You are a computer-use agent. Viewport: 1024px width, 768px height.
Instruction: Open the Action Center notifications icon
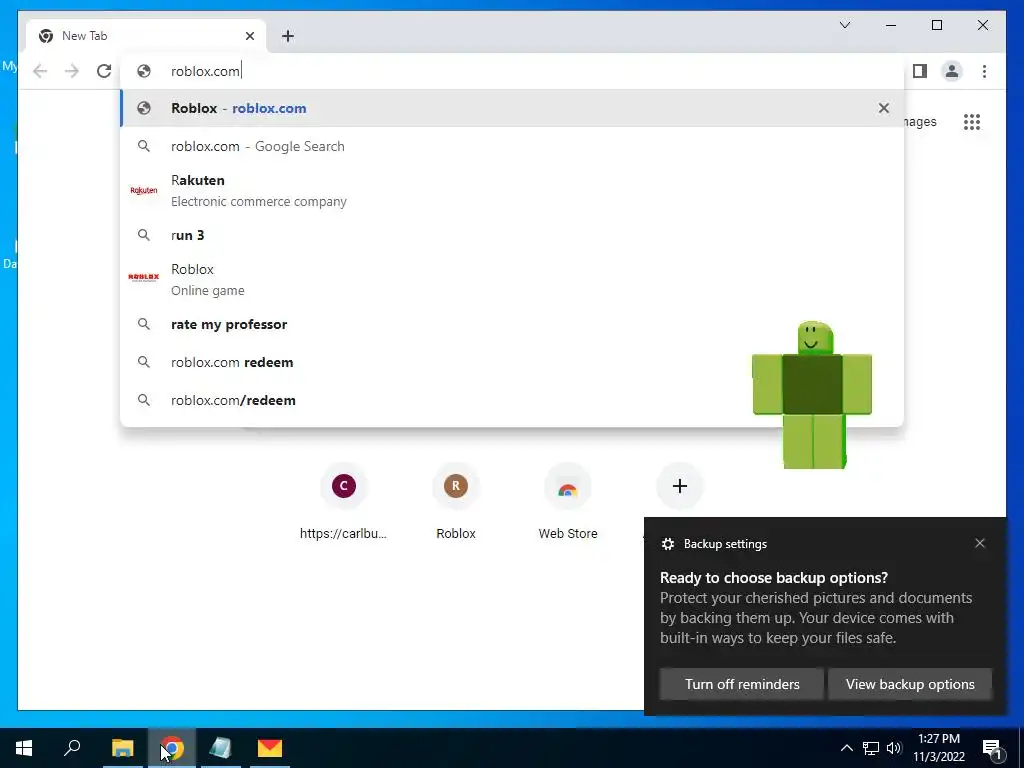pos(992,748)
